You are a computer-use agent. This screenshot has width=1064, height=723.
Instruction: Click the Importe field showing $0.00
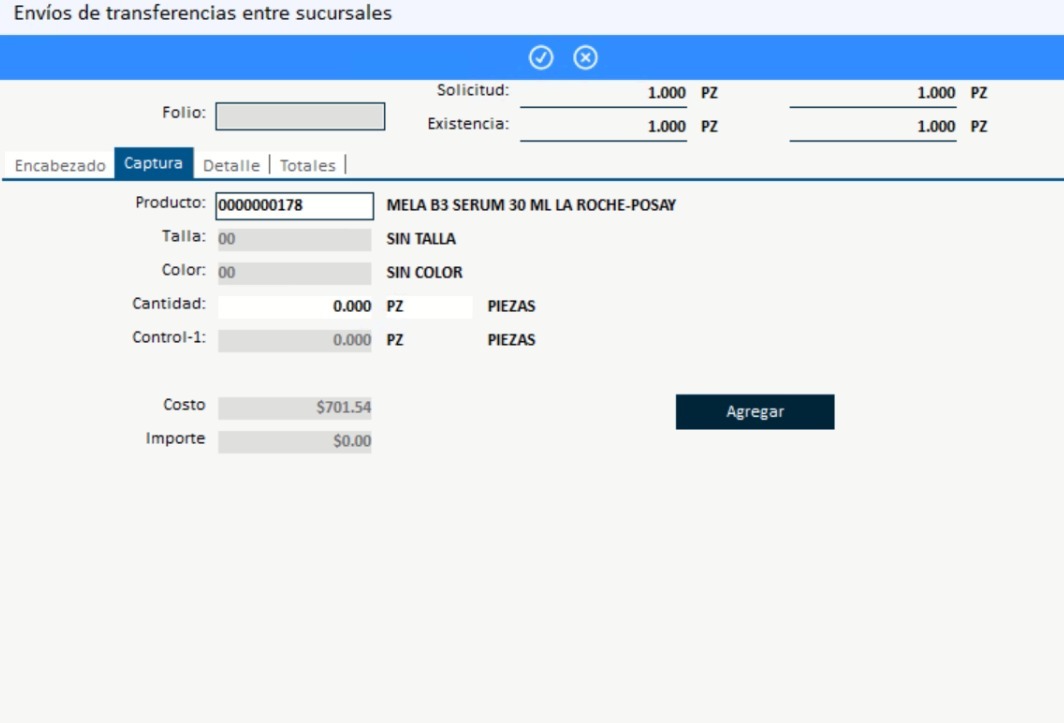tap(295, 441)
